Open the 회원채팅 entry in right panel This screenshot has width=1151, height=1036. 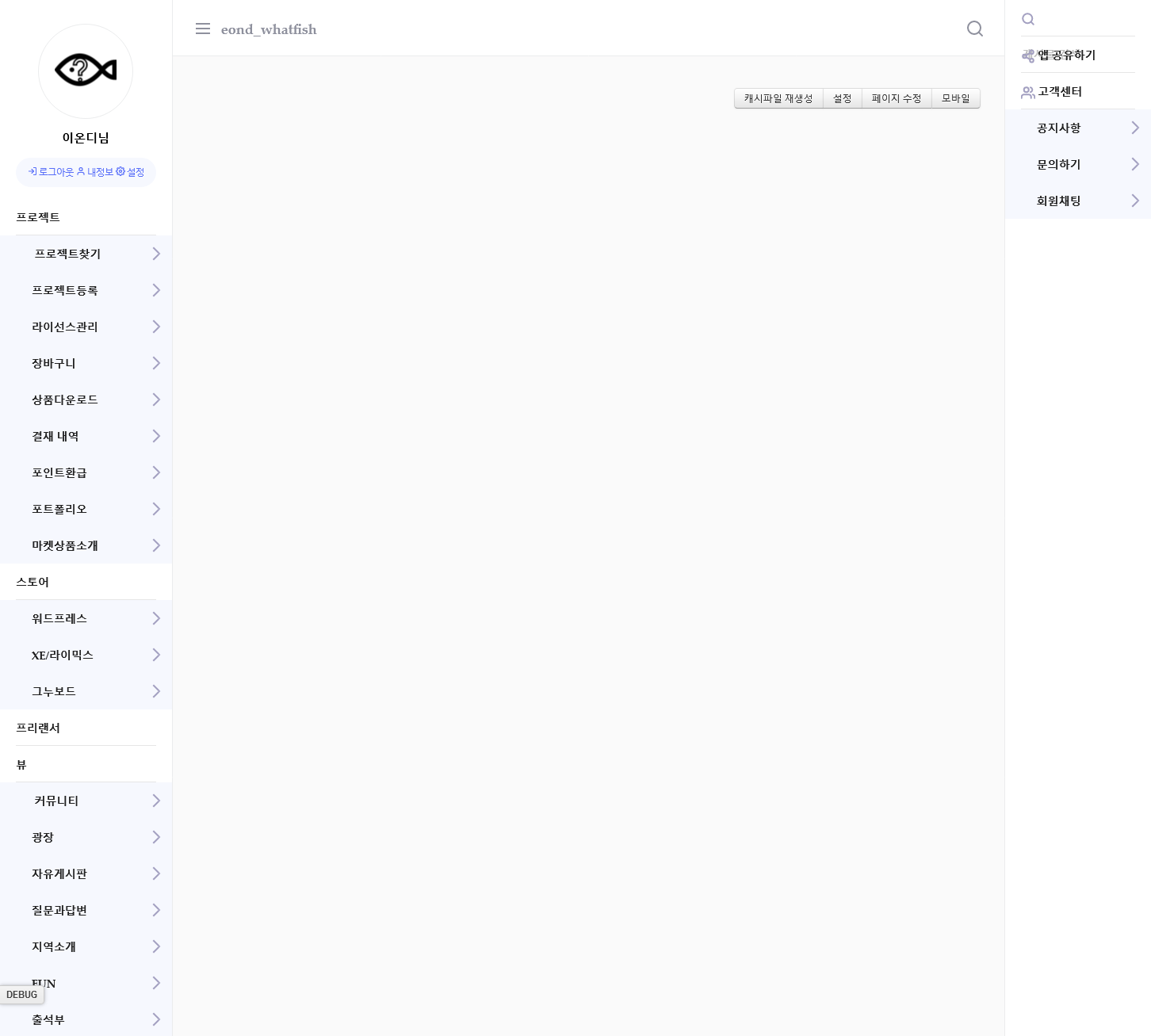pos(1059,201)
